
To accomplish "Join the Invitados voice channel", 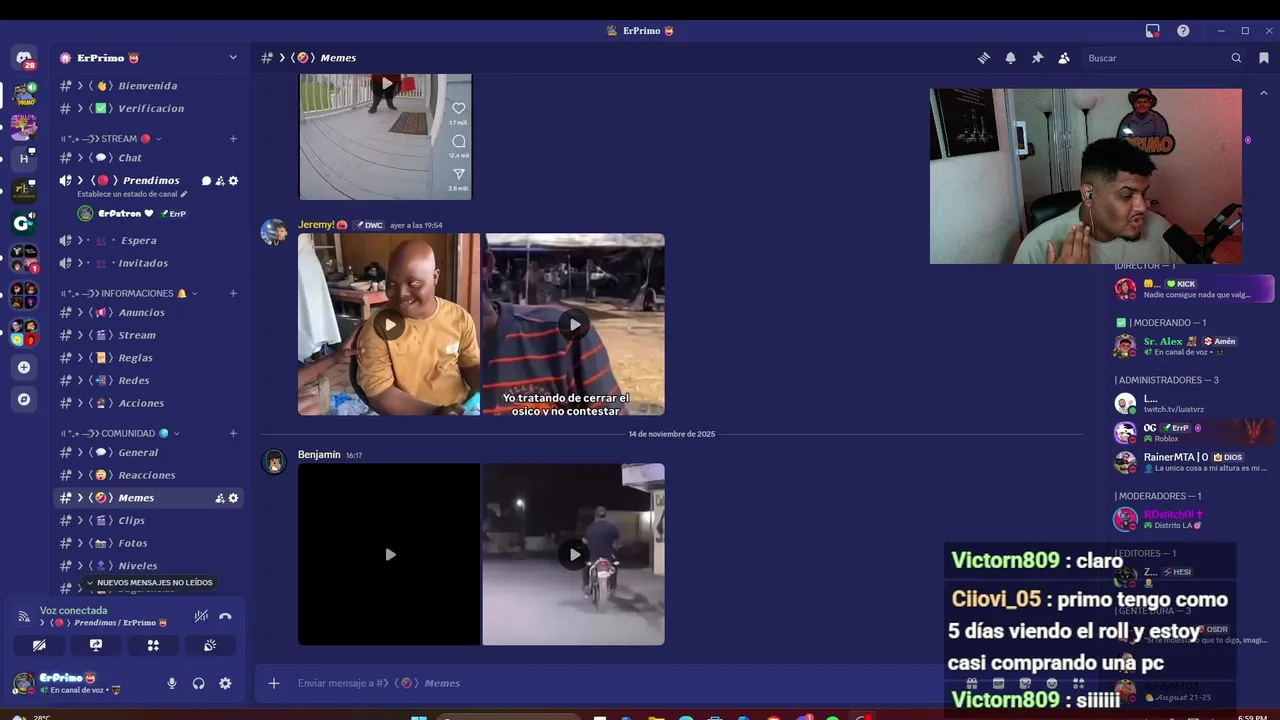I will 148,263.
